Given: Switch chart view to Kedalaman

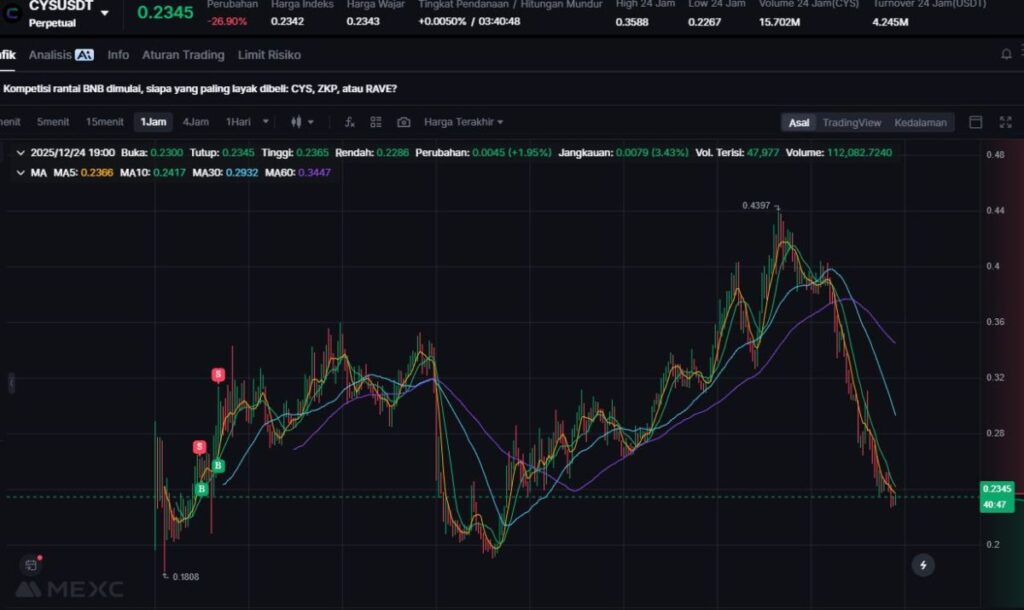Looking at the screenshot, I should pyautogui.click(x=920, y=122).
